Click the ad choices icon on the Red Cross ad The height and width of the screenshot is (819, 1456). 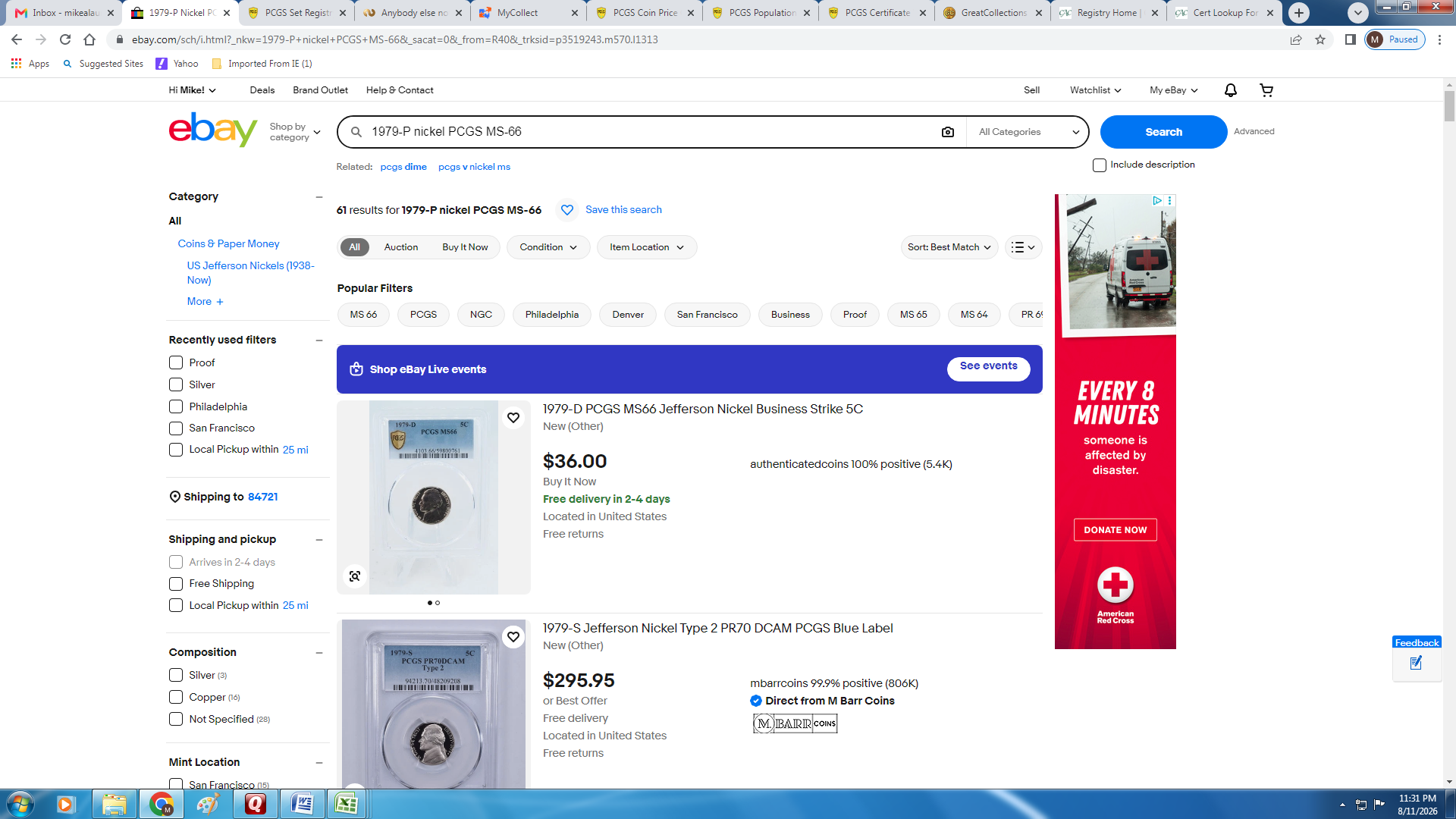pyautogui.click(x=1157, y=201)
